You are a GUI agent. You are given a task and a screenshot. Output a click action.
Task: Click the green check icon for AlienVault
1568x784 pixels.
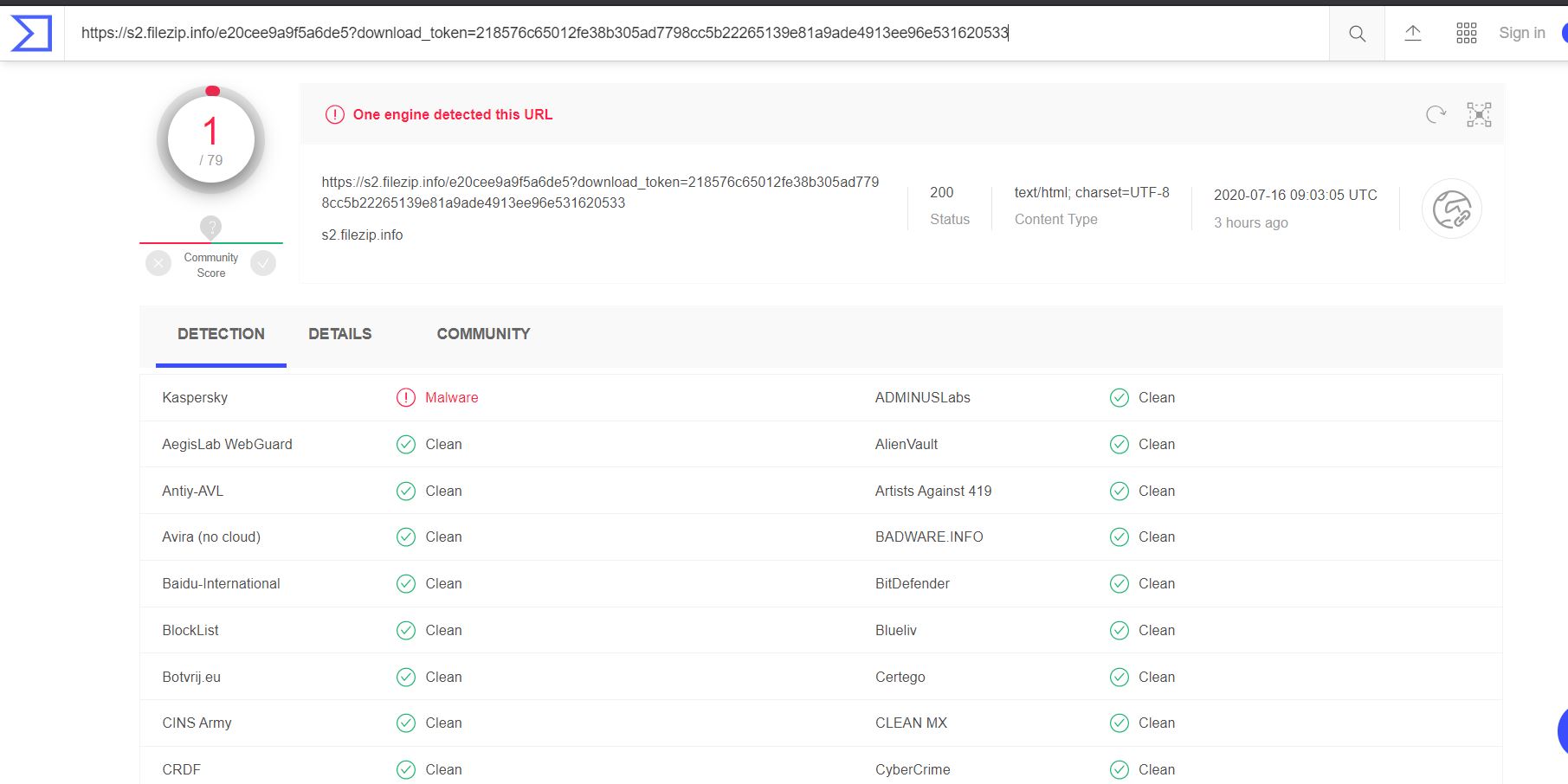1120,444
